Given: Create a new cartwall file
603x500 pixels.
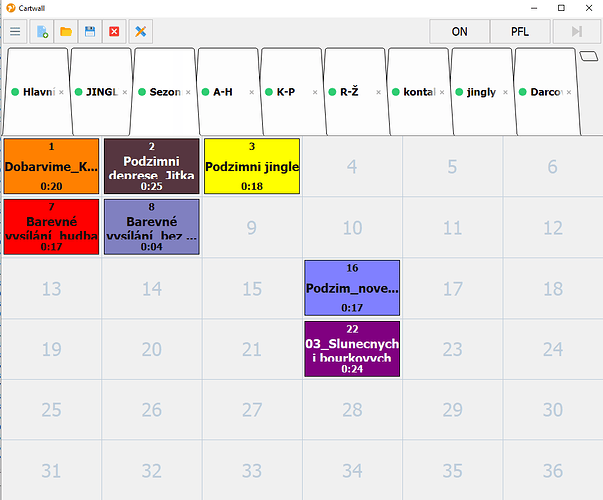Looking at the screenshot, I should 42,32.
